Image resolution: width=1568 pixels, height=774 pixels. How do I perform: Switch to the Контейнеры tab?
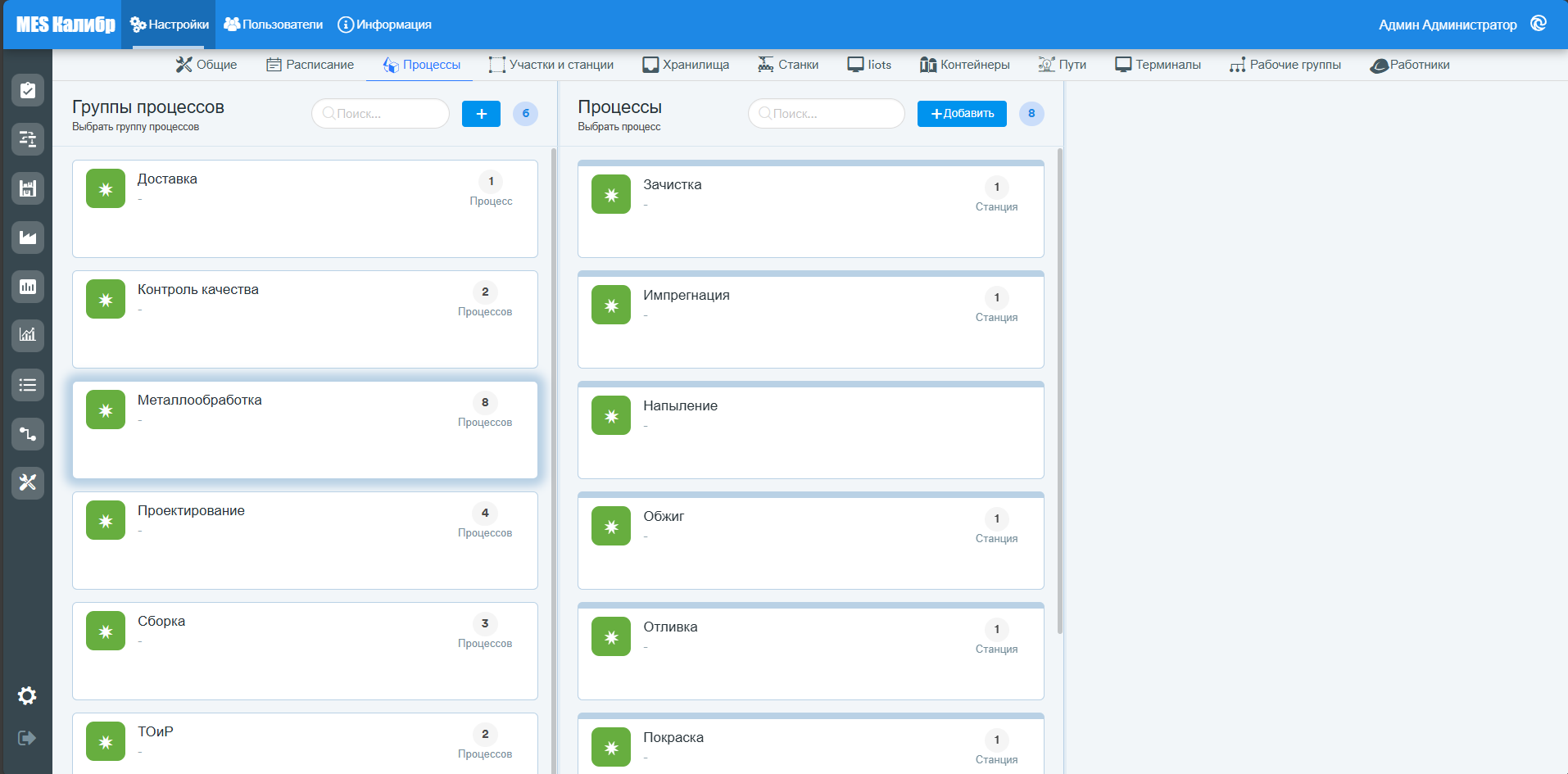[x=964, y=65]
